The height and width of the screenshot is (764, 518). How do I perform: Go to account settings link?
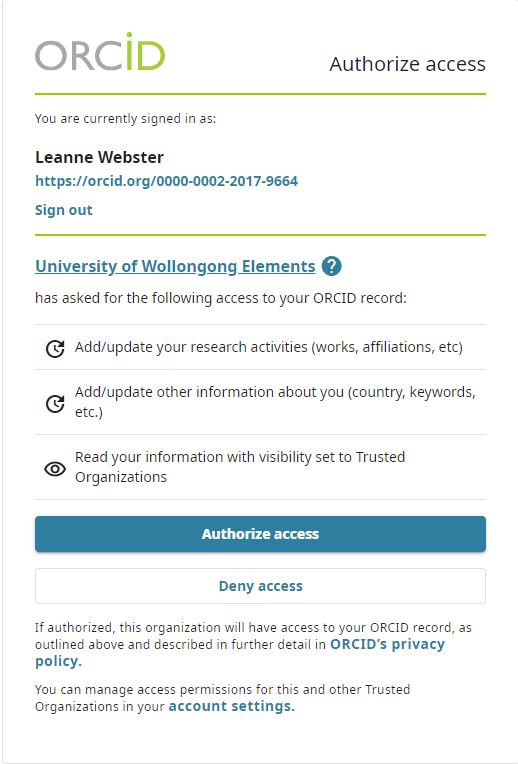click(x=231, y=707)
